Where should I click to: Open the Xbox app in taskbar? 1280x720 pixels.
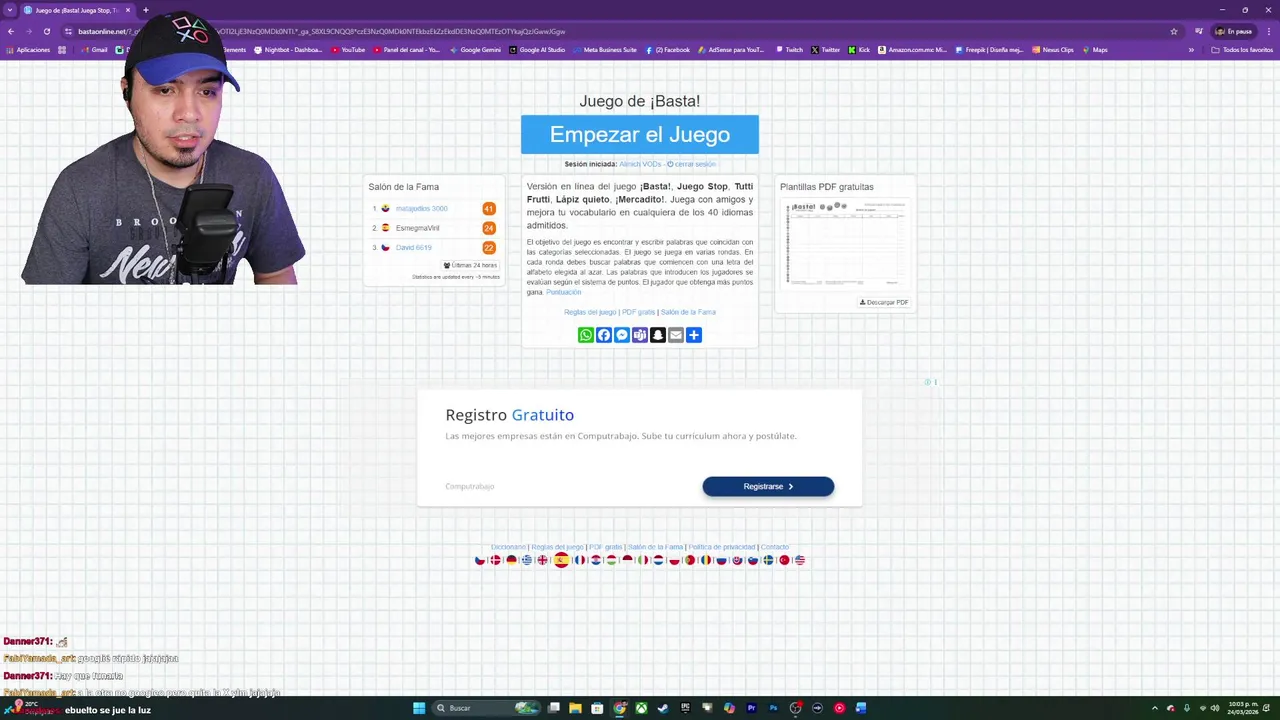coord(641,708)
